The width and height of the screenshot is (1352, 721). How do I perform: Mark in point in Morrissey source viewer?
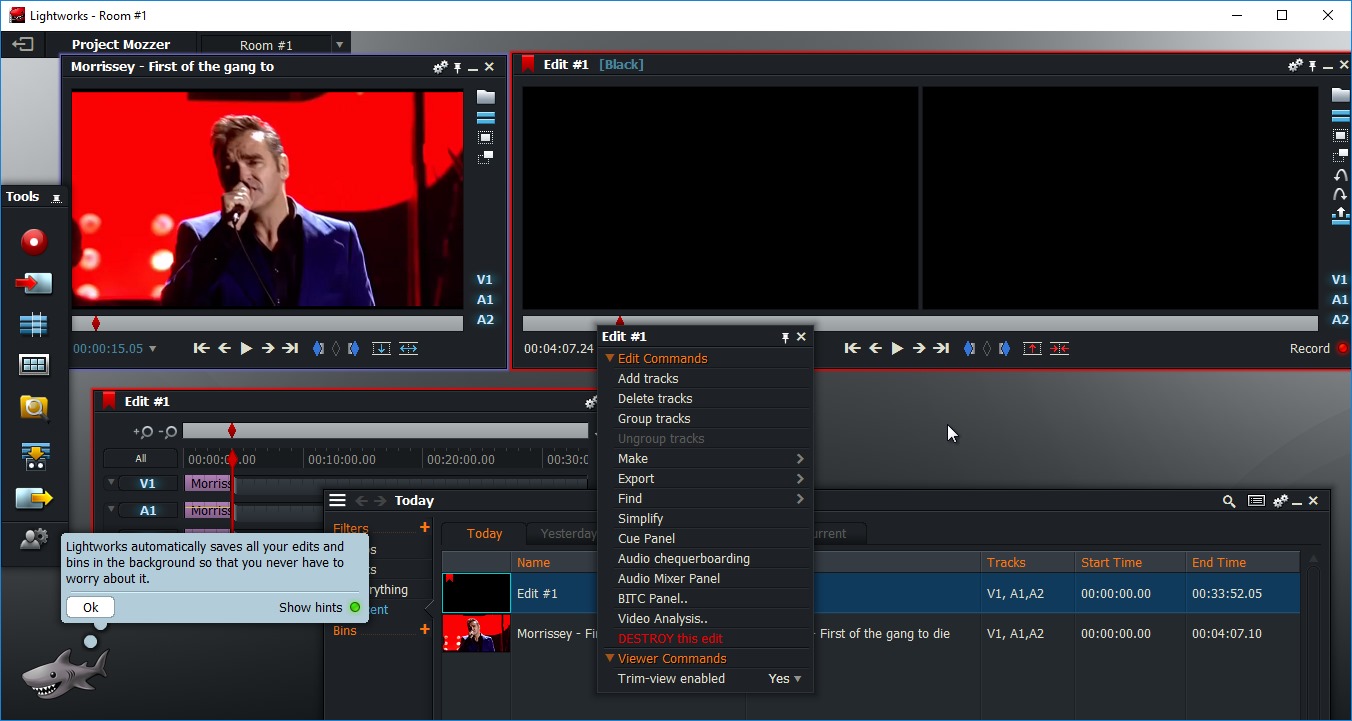tap(319, 349)
